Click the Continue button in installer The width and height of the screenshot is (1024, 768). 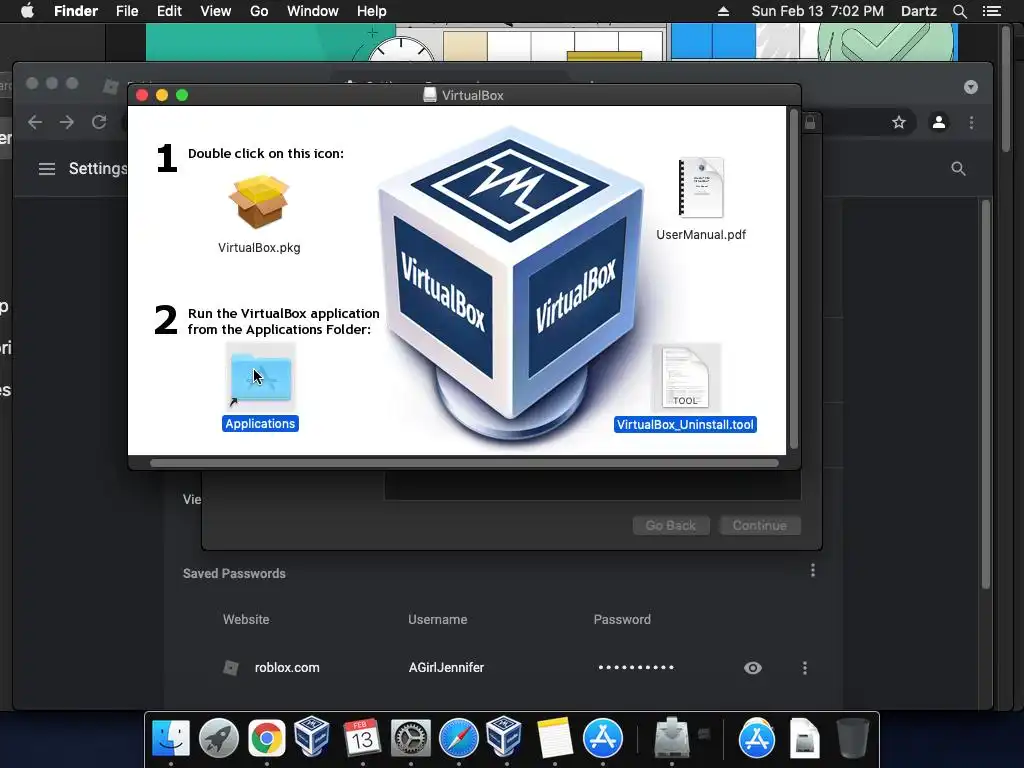tap(760, 526)
